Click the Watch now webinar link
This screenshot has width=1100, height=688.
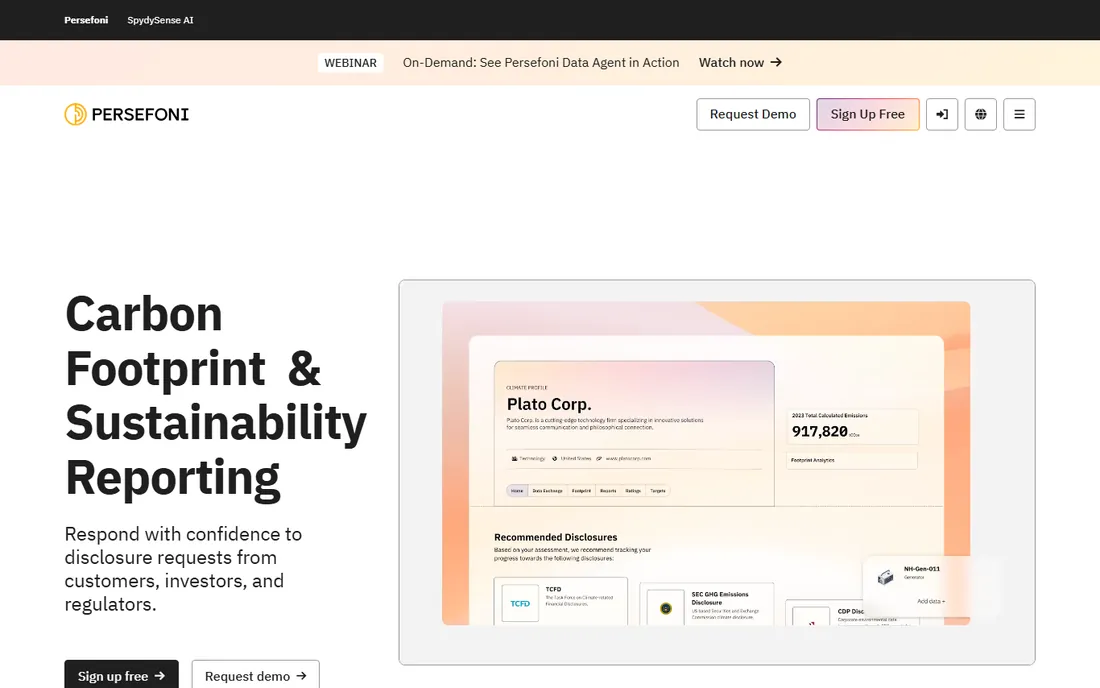pyautogui.click(x=740, y=62)
